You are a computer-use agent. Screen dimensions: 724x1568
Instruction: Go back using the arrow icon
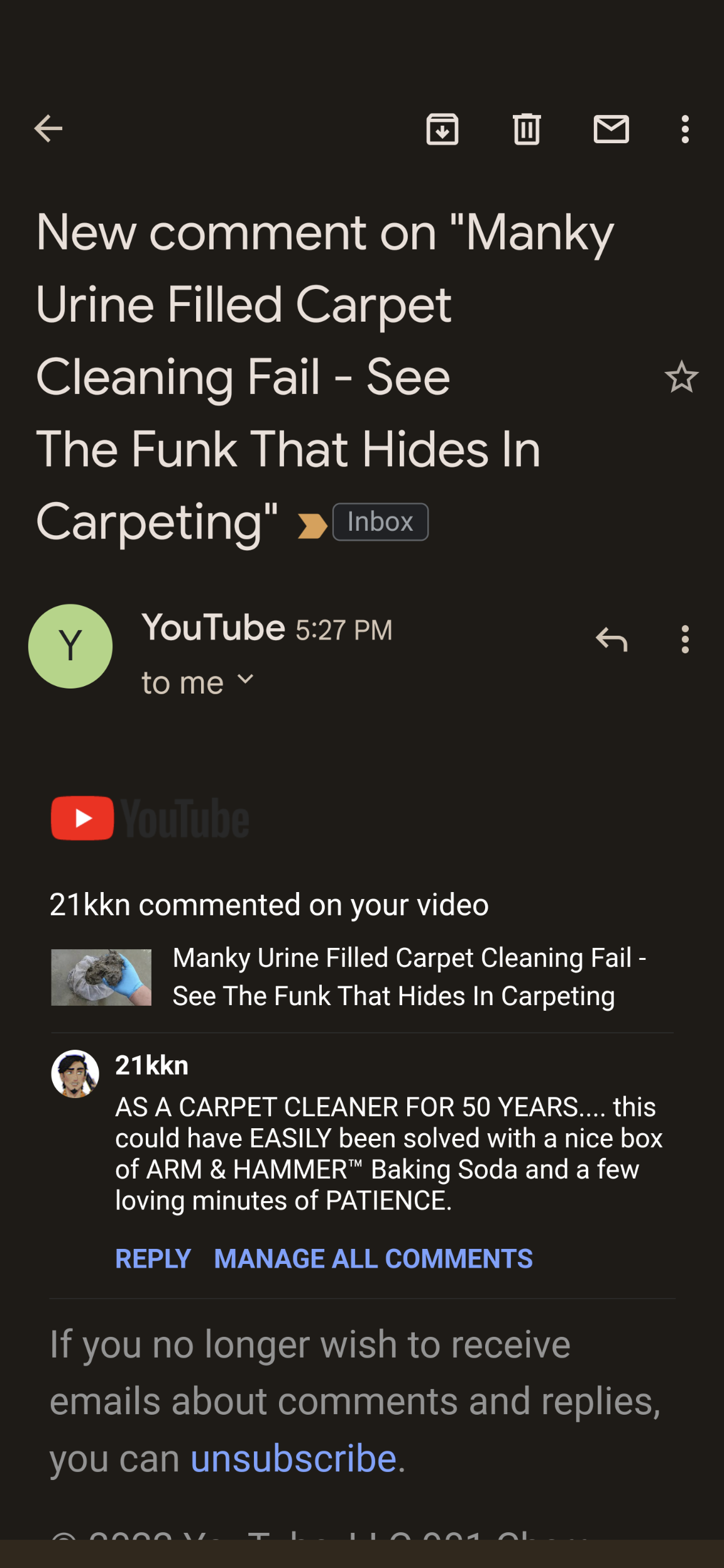pos(48,129)
